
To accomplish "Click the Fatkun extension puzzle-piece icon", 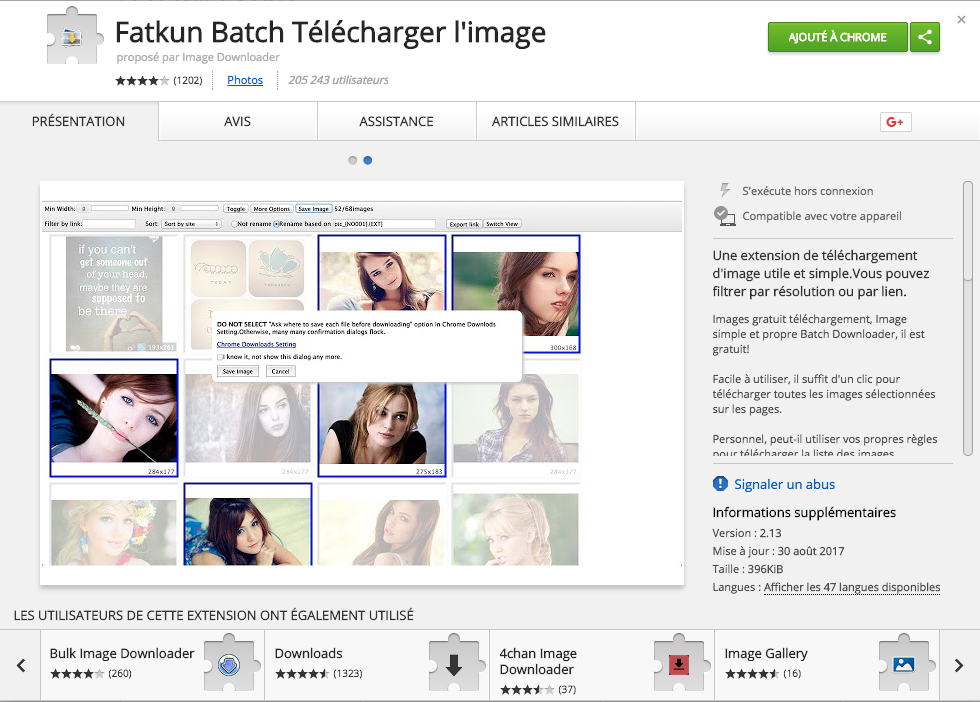I will click(x=74, y=36).
